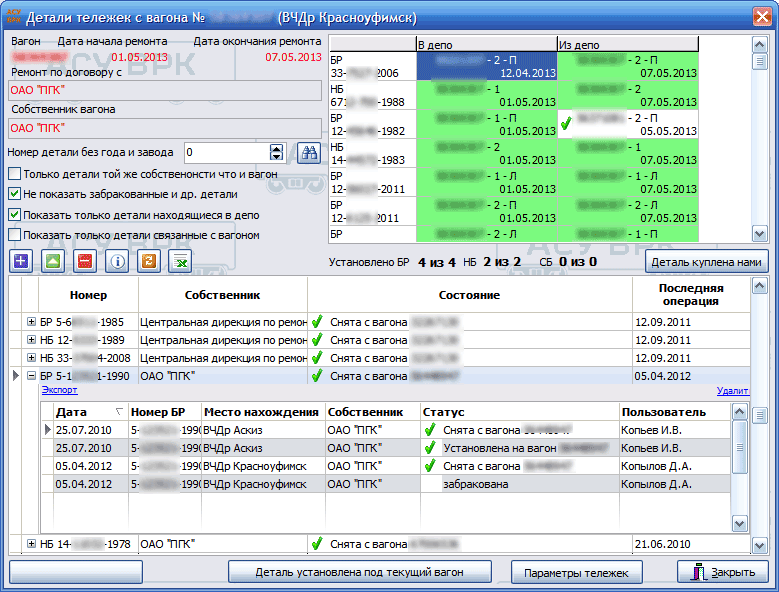Click the 'Копылов Д.А.' cell in the 'Снята с вагона' row
The width and height of the screenshot is (779, 592).
(675, 466)
